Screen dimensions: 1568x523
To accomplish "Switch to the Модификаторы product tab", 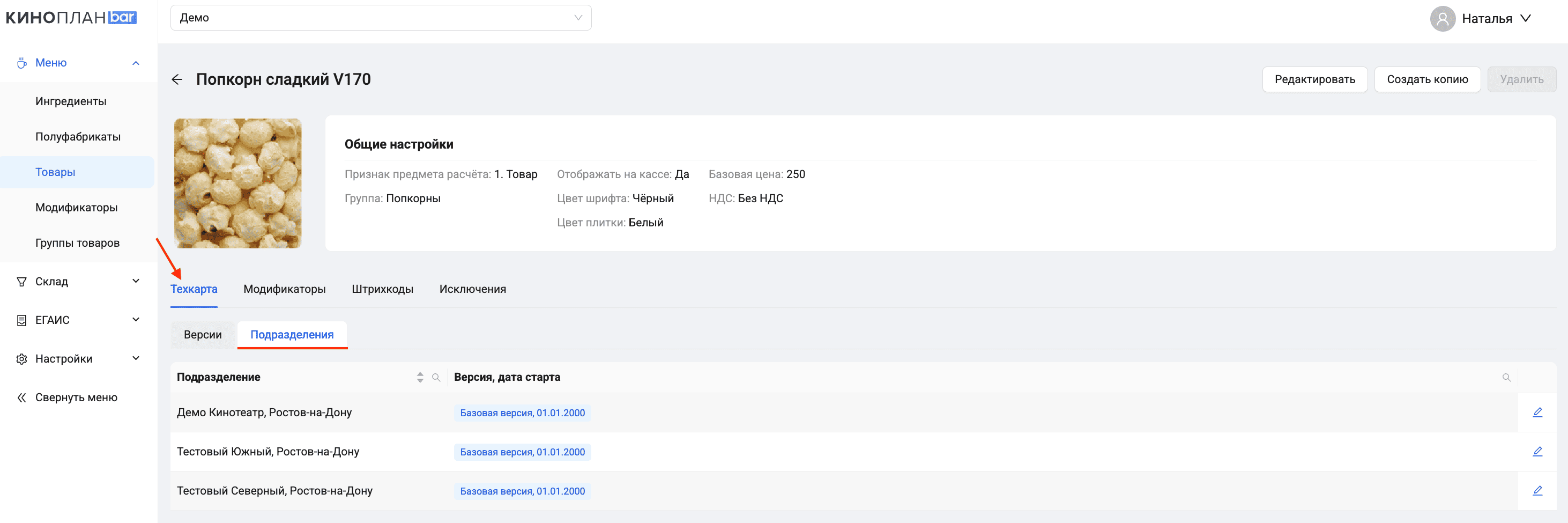I will coord(284,289).
